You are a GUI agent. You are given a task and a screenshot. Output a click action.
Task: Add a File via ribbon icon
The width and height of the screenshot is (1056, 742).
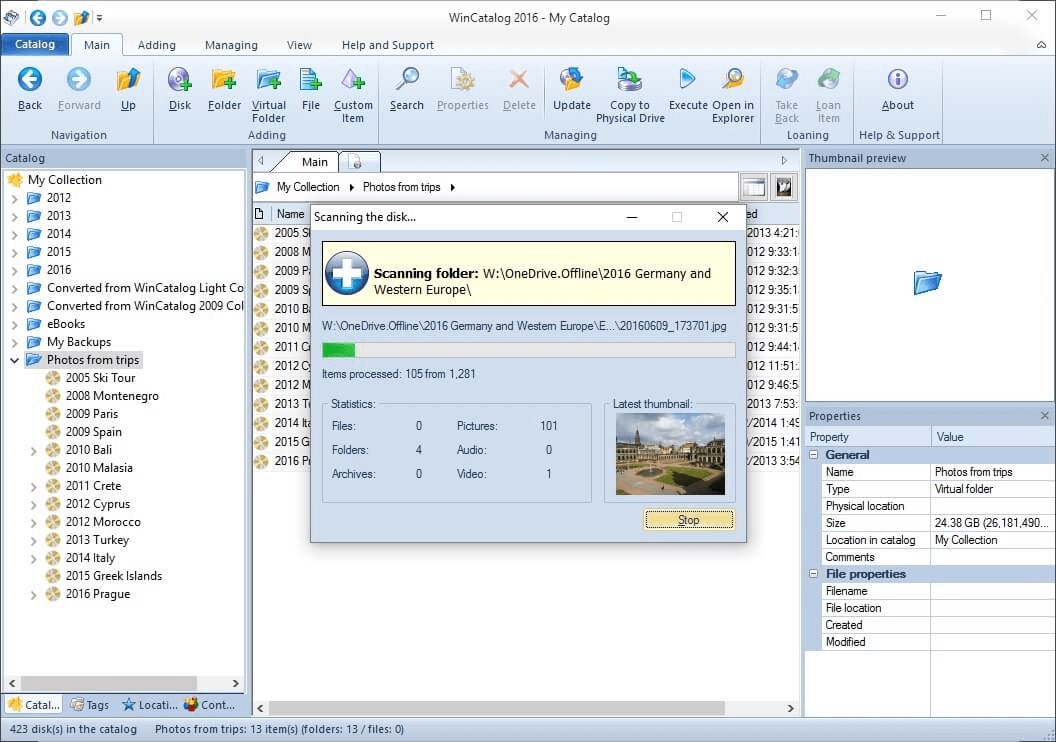pyautogui.click(x=310, y=79)
